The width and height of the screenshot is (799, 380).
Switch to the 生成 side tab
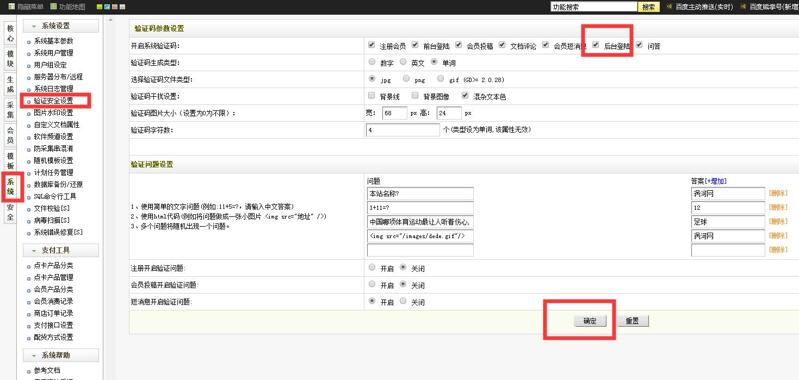[11, 84]
